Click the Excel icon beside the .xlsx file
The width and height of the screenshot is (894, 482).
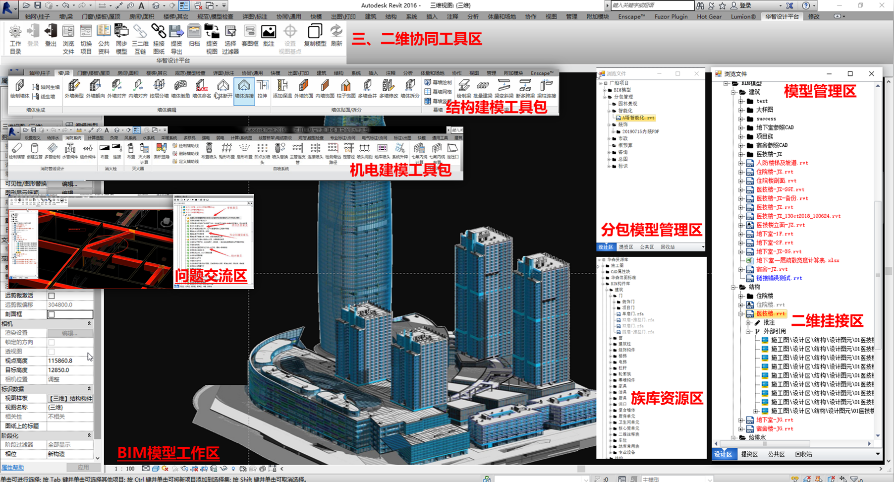pos(750,260)
